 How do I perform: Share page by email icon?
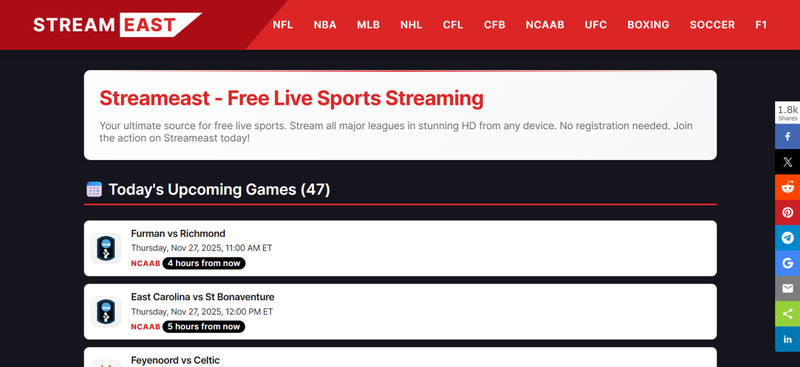787,288
